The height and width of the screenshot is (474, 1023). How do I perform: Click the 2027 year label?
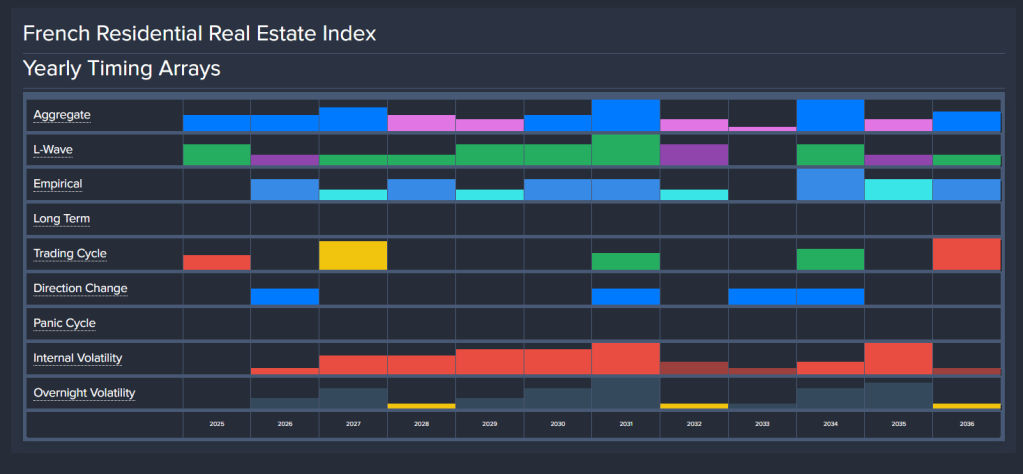[353, 424]
